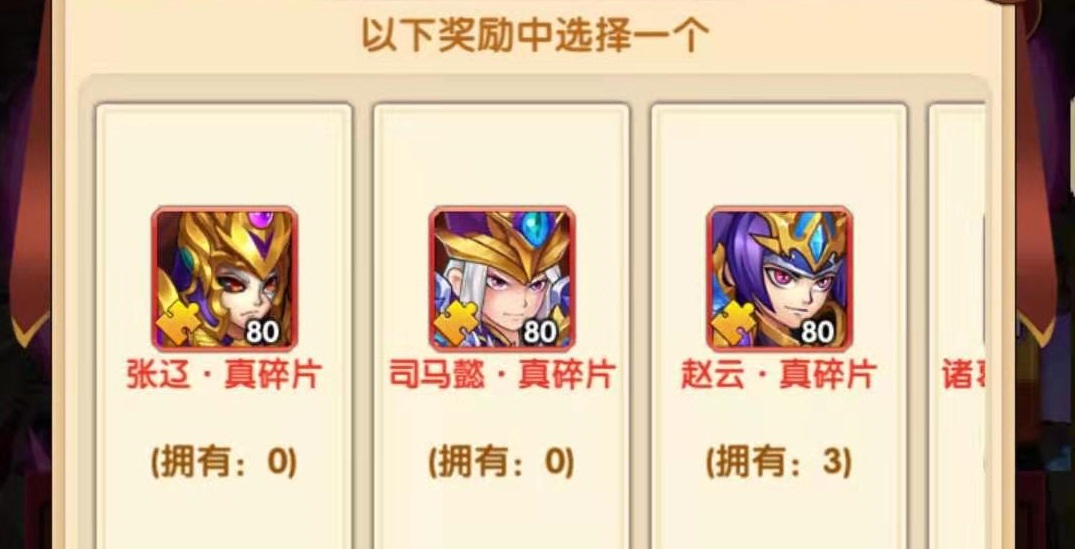Screen dimensions: 1075x549
Task: Select the partially visible fourth reward card
Action: [957, 326]
